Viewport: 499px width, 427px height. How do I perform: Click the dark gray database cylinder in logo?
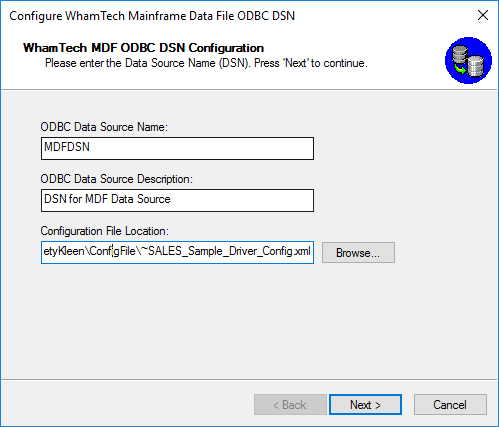pyautogui.click(x=460, y=54)
